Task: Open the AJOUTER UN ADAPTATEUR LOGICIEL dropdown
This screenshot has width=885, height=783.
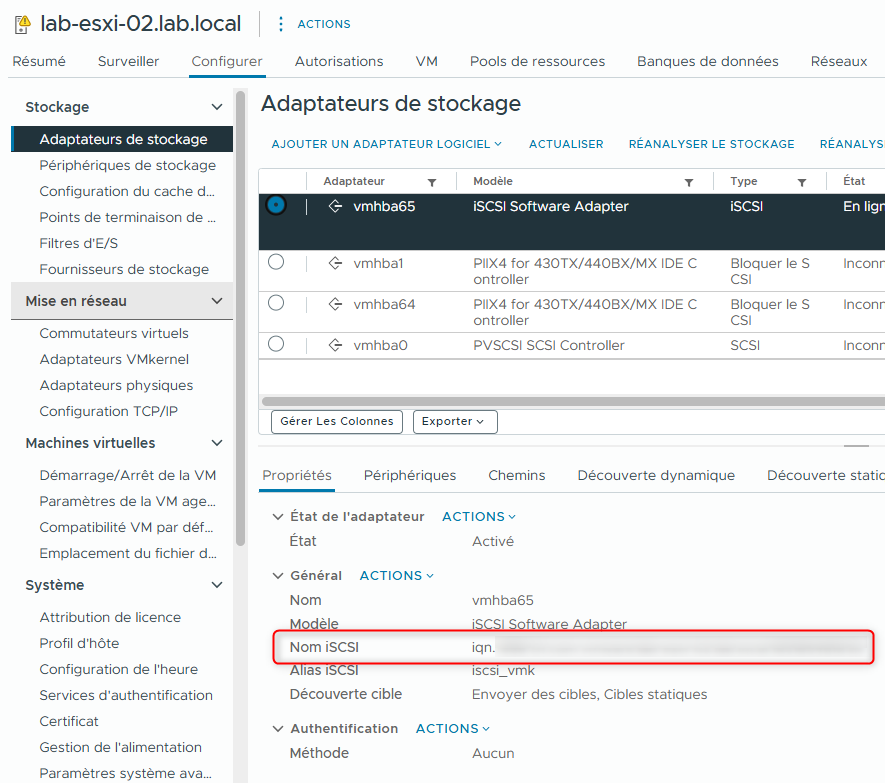Action: pos(387,143)
